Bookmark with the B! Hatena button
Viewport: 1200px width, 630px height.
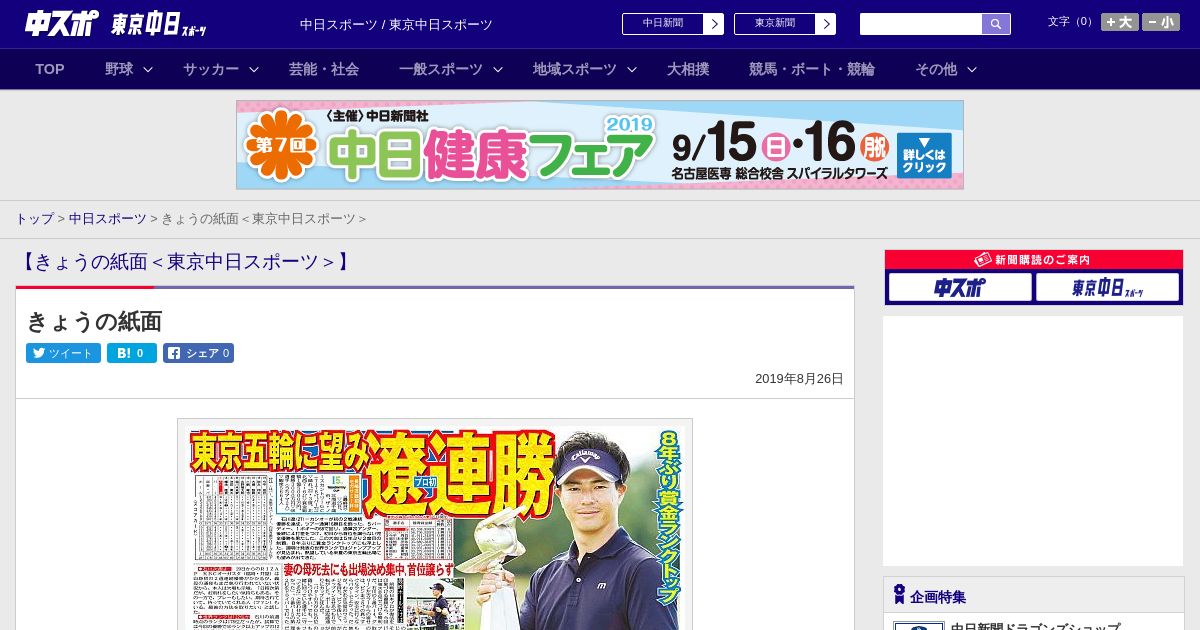coord(132,353)
